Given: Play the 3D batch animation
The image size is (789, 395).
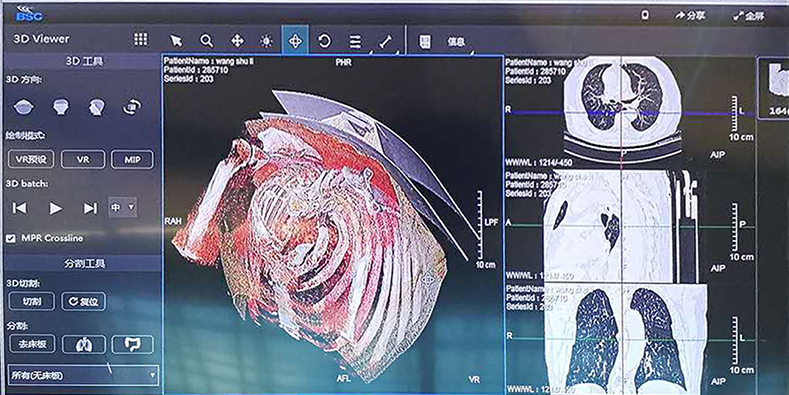Looking at the screenshot, I should [55, 208].
